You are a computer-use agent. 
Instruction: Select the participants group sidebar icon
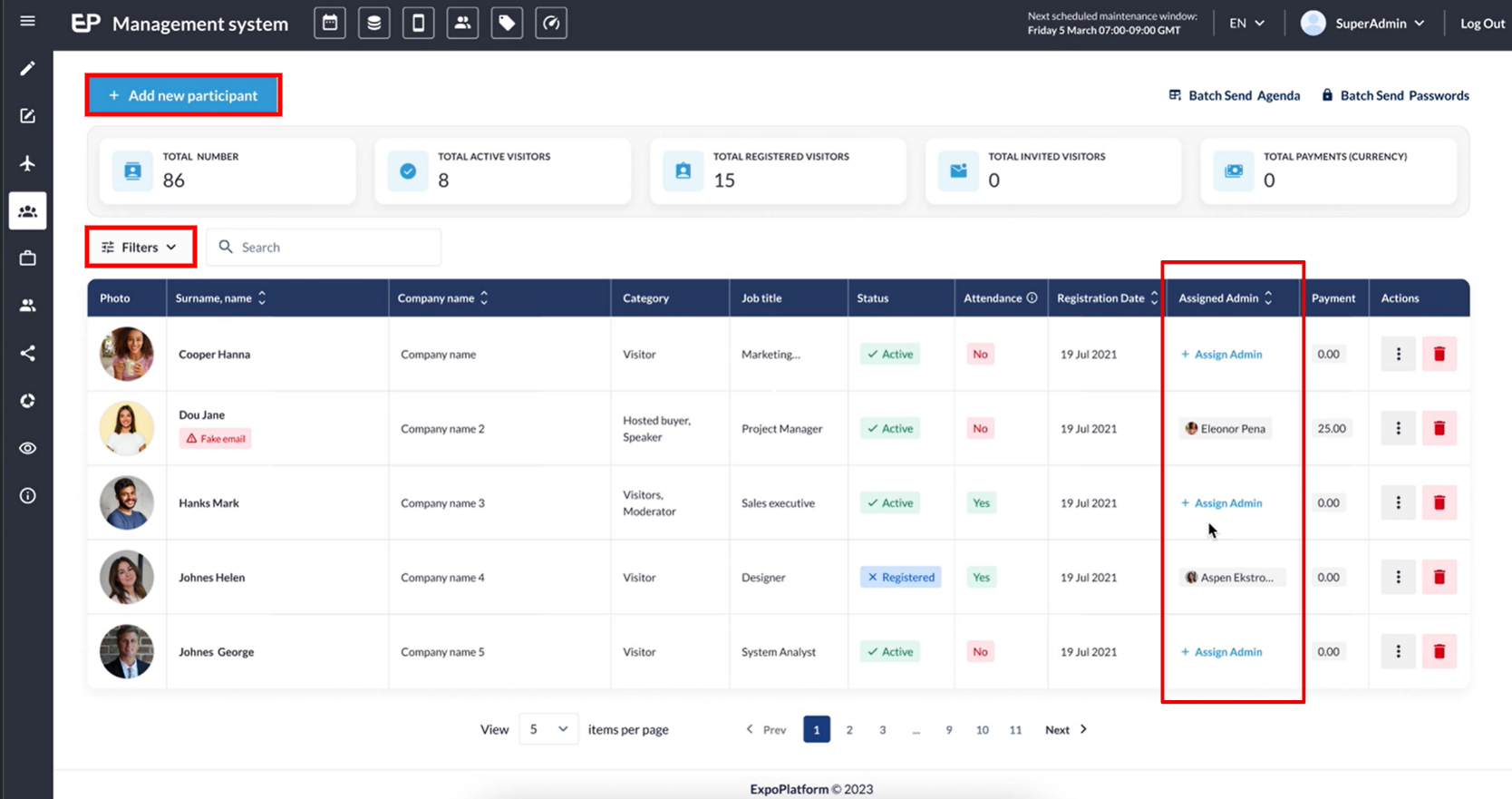27,211
